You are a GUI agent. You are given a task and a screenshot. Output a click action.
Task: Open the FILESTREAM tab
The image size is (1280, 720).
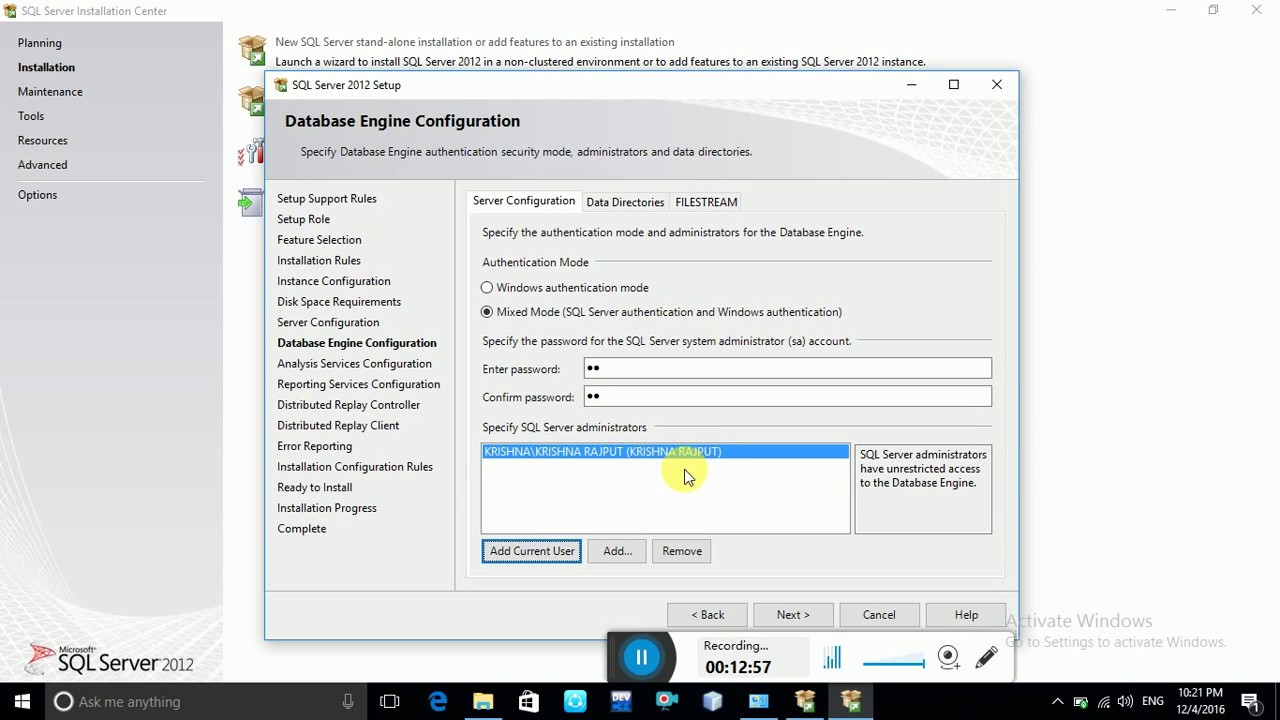pos(706,202)
